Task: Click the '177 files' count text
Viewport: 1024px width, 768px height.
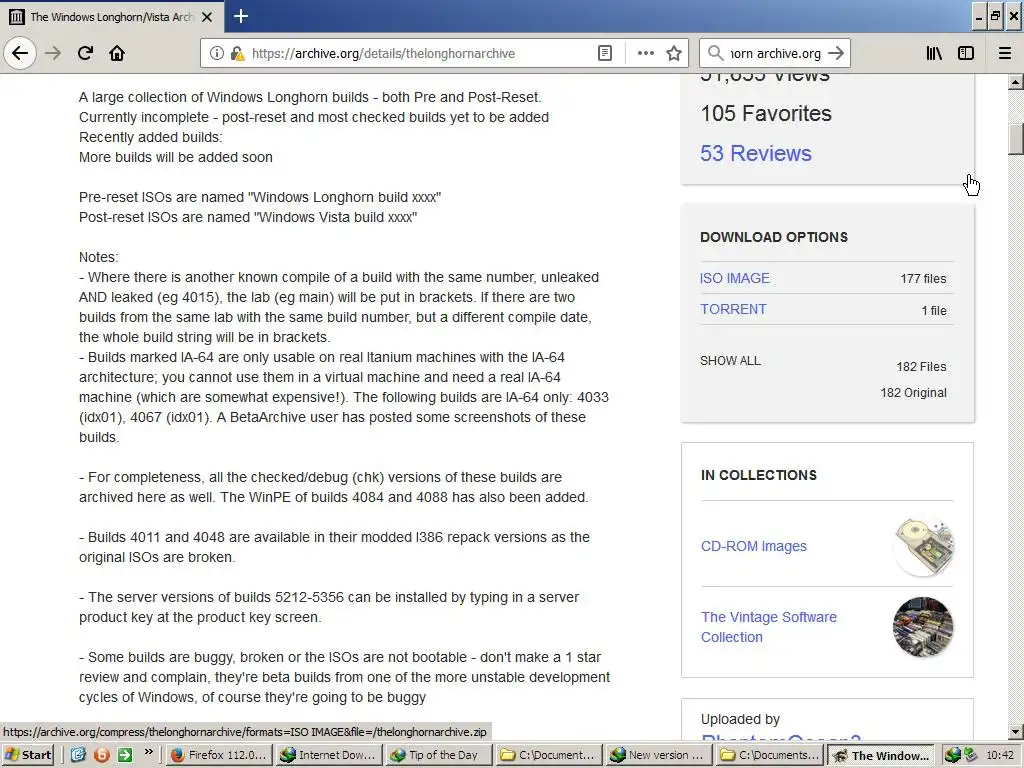Action: click(923, 279)
